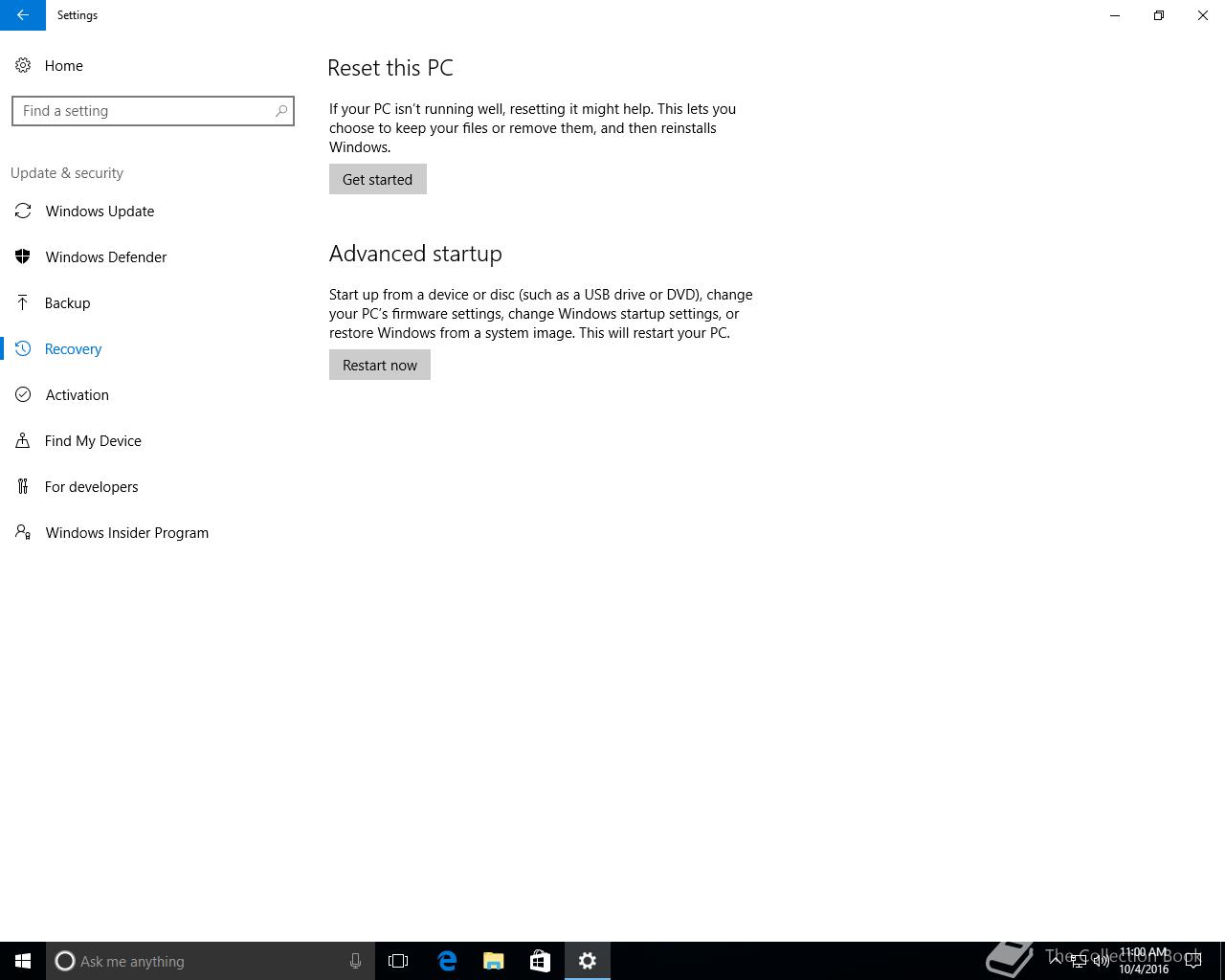Click the Cortana circle icon
This screenshot has height=980, width=1225.
point(65,961)
